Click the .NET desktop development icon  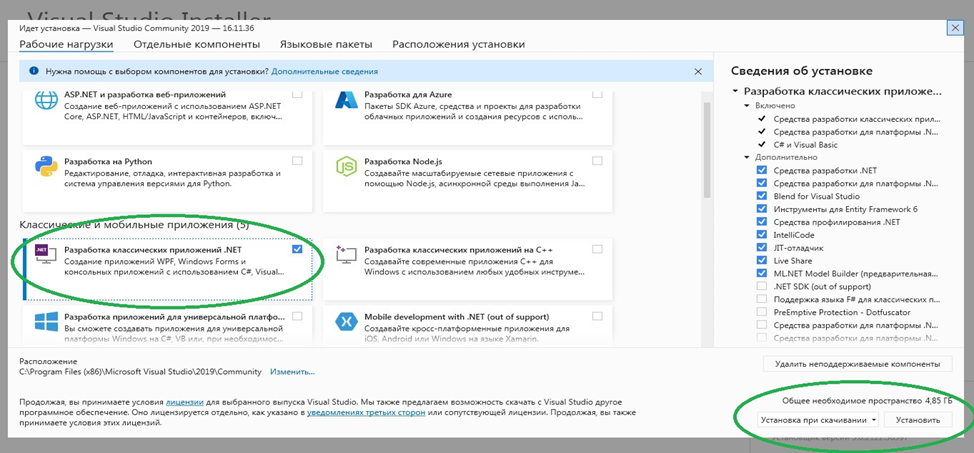46,254
